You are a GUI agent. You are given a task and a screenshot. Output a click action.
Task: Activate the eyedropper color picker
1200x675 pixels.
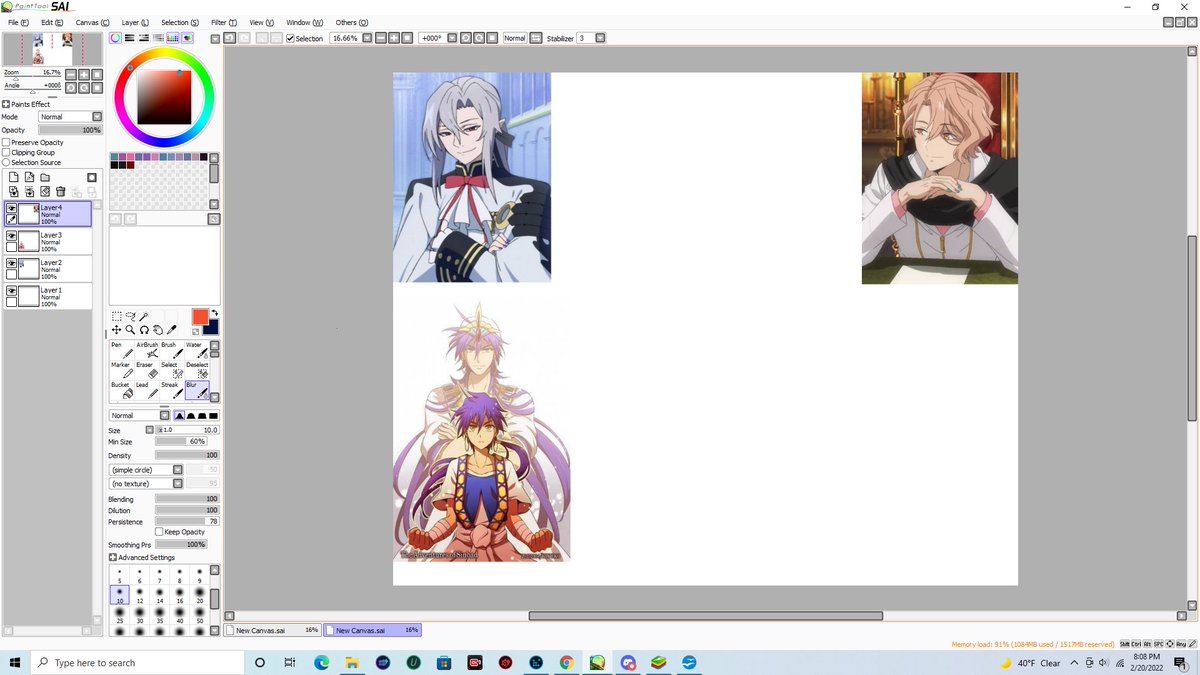coord(171,329)
